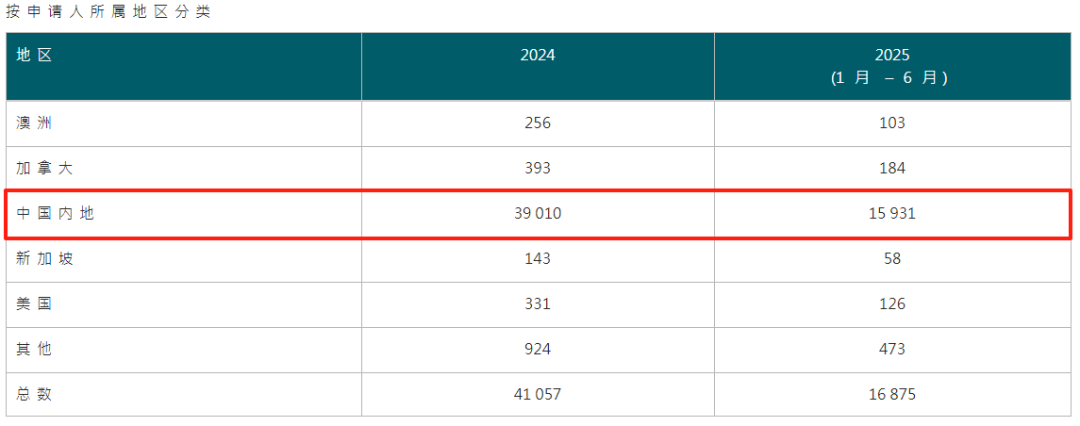Select the value 256 for 澳洲
The image size is (1080, 426).
point(537,123)
